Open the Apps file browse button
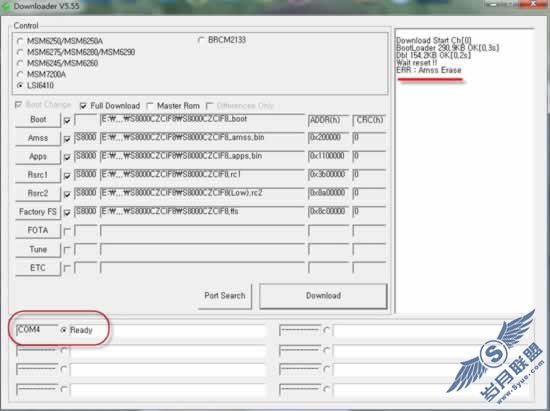Viewport: 550px width, 411px height. (38, 156)
